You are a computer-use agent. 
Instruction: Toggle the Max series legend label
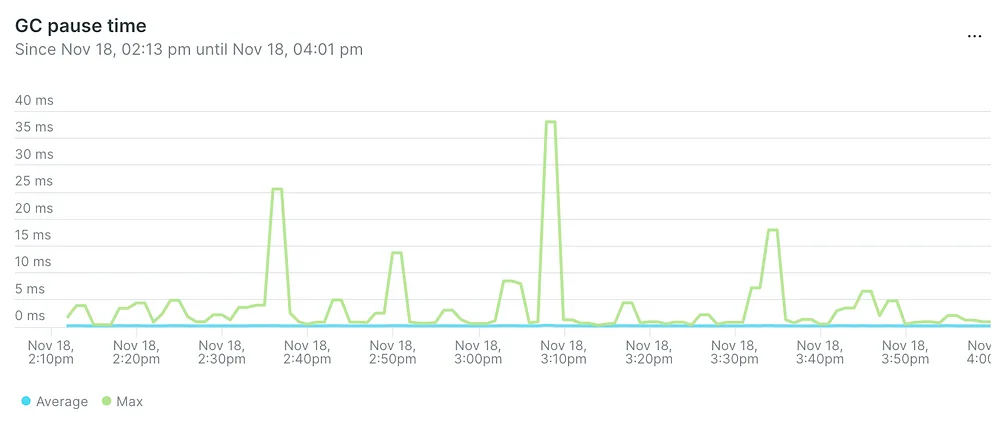[130, 402]
